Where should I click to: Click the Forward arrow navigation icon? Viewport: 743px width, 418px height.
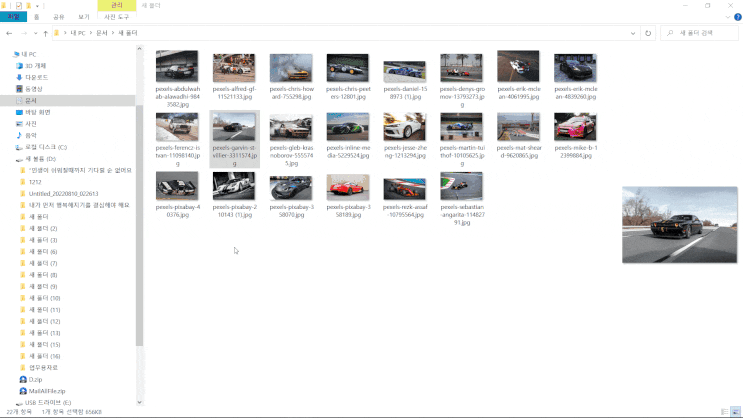pyautogui.click(x=24, y=33)
